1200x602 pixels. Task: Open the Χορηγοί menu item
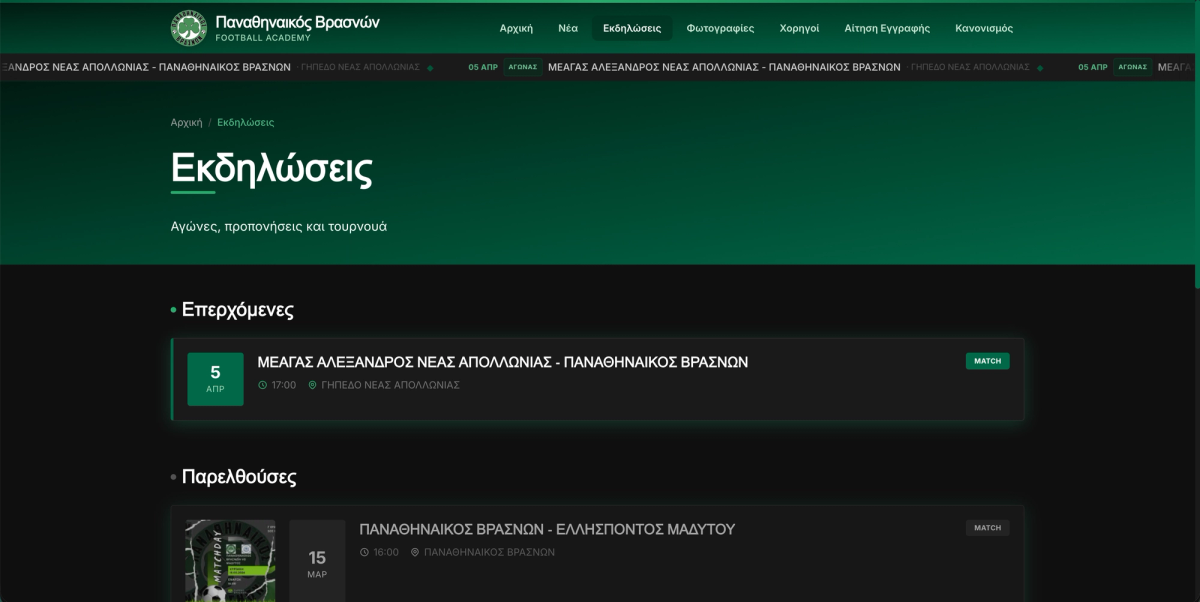click(x=799, y=28)
